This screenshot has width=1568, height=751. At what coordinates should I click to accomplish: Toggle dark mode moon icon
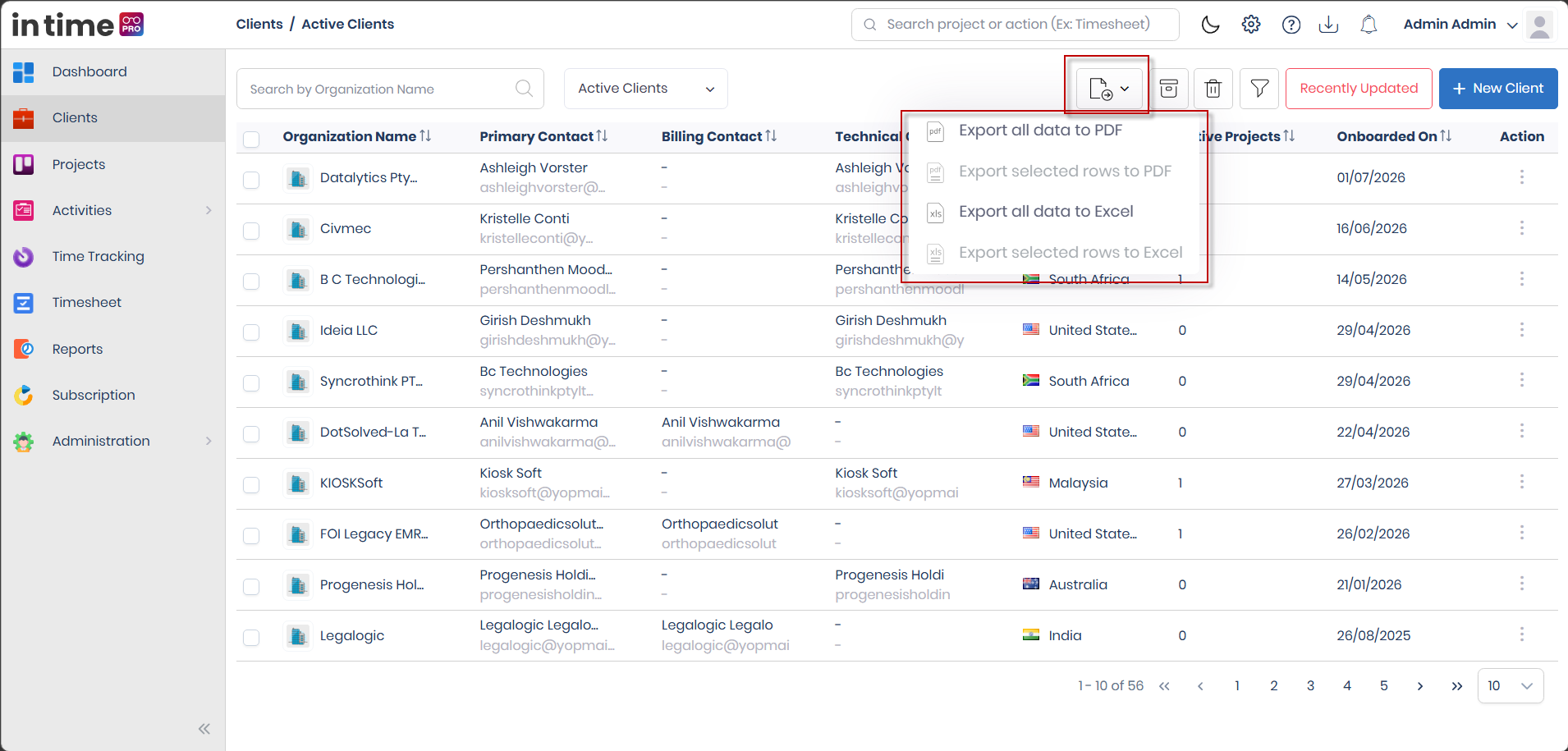(1210, 25)
